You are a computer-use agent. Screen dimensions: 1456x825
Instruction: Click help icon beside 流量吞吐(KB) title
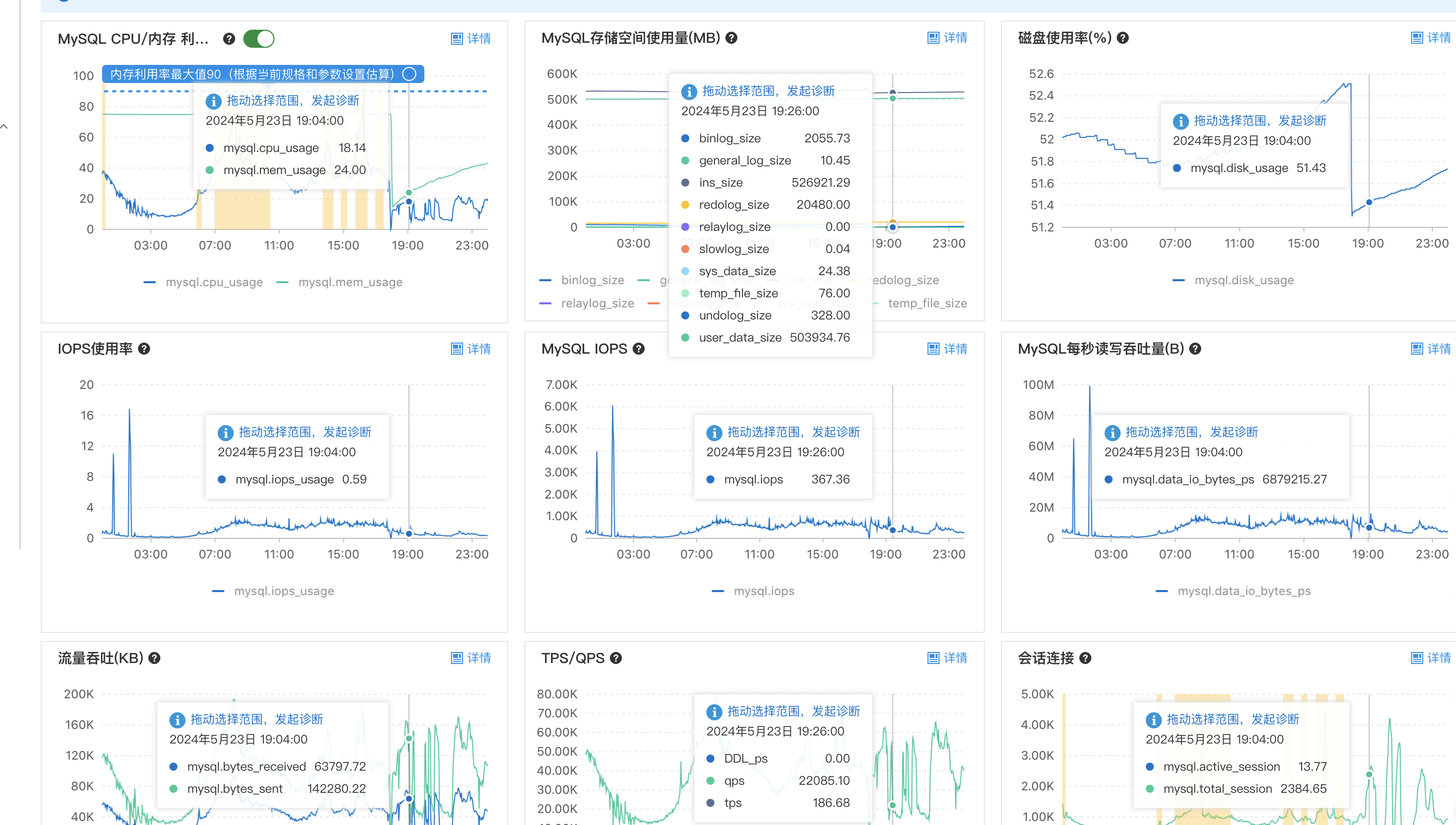(154, 658)
